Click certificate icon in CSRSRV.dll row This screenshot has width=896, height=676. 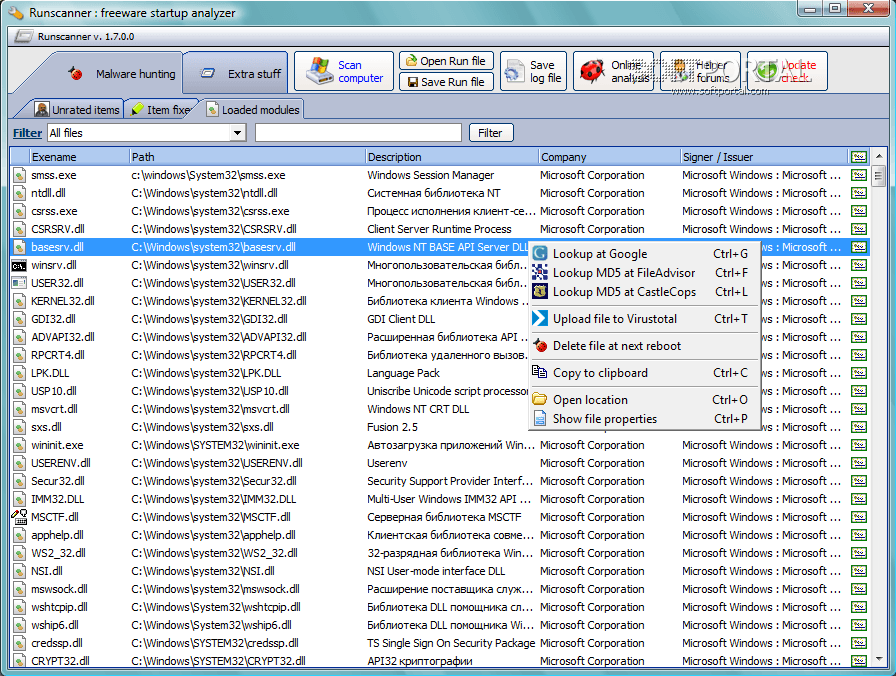(858, 229)
